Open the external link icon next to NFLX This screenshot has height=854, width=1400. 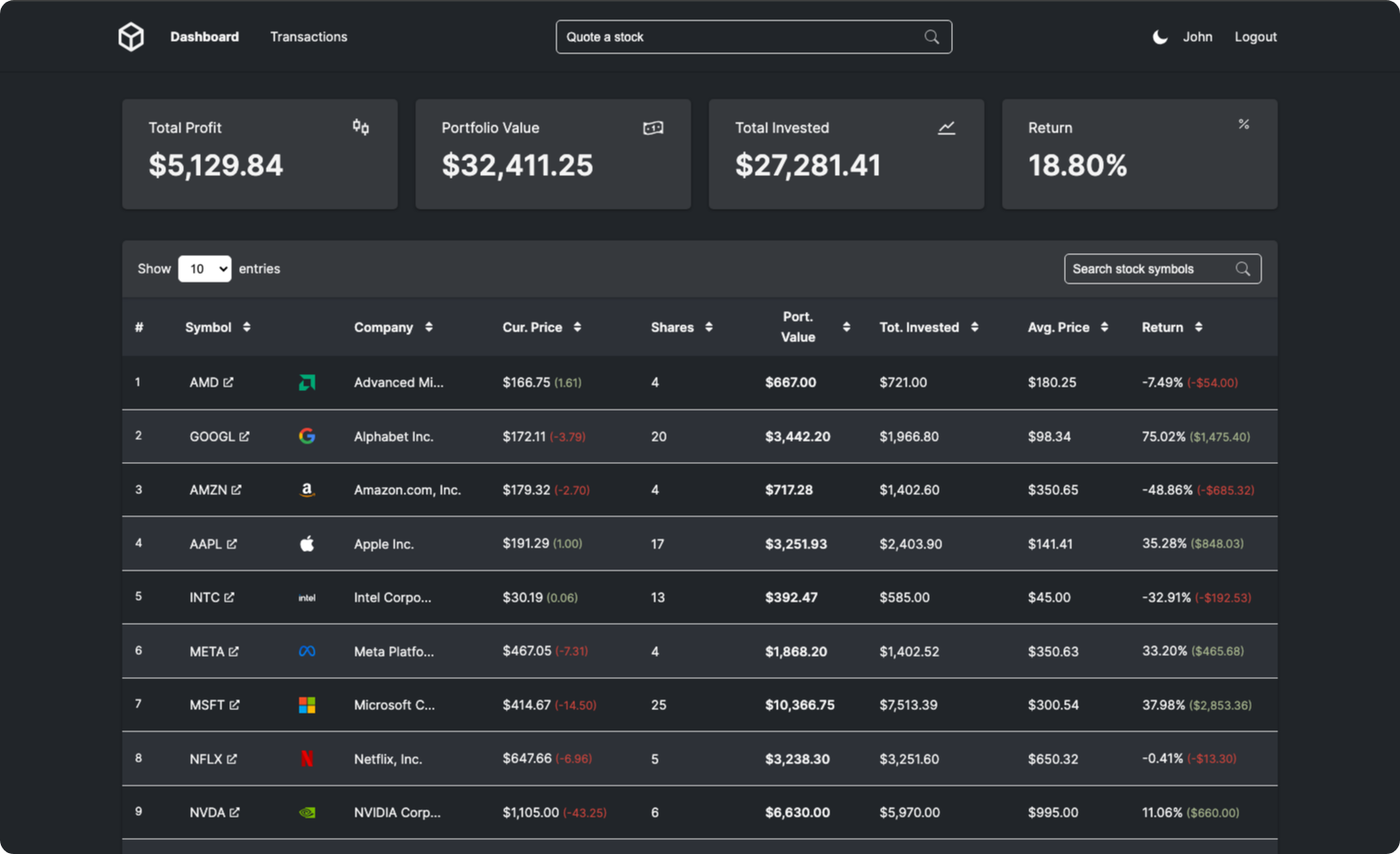click(232, 759)
